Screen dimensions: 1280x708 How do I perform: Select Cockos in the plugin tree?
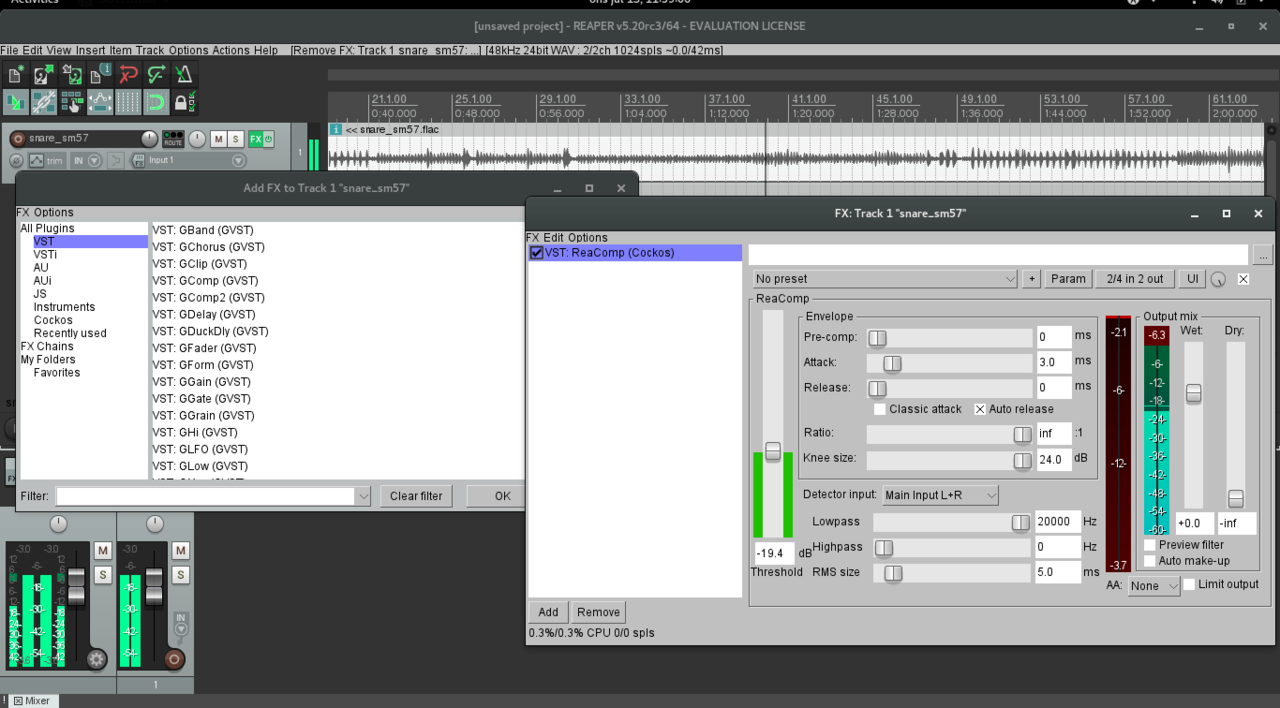pyautogui.click(x=53, y=320)
